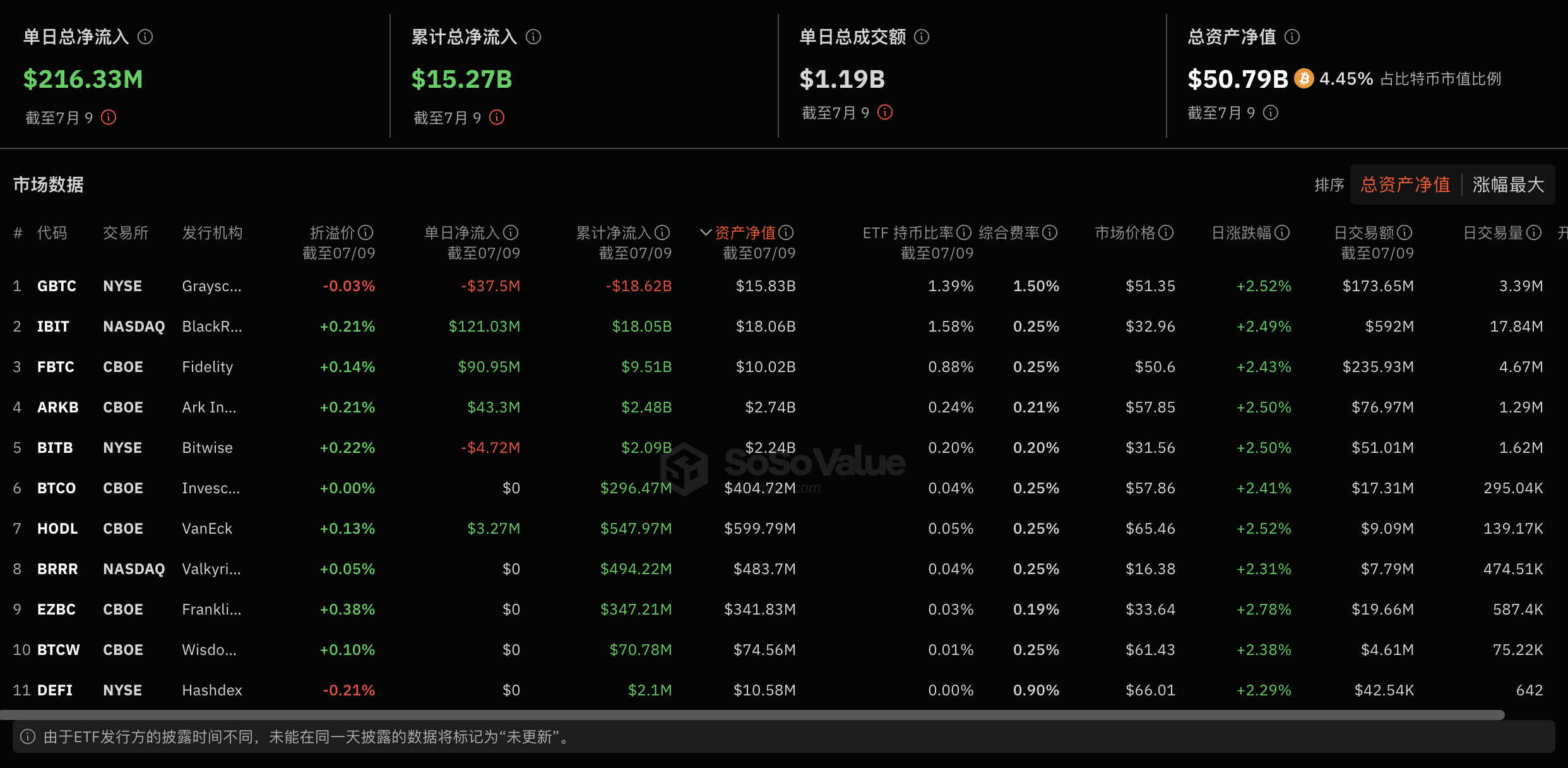This screenshot has width=1568, height=768.
Task: Click the orange Bitcoin icon next to $50.79B
Action: pos(1304,78)
